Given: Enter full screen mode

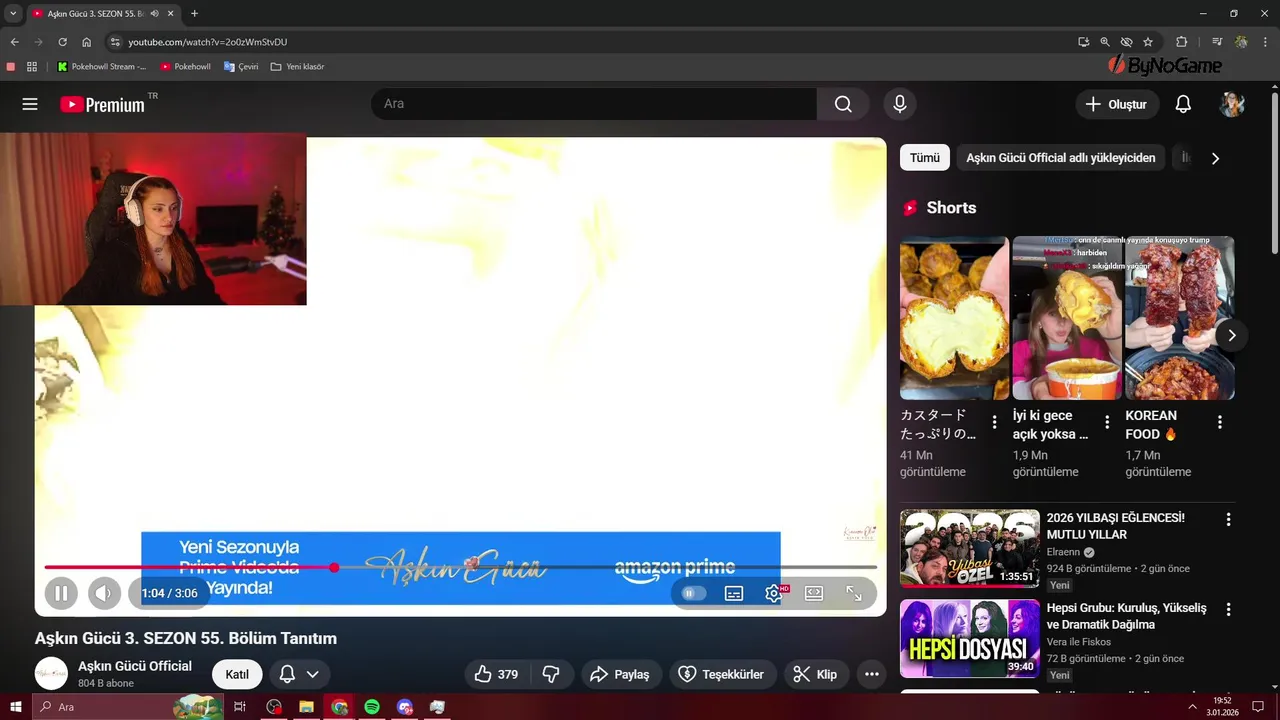Looking at the screenshot, I should click(854, 593).
